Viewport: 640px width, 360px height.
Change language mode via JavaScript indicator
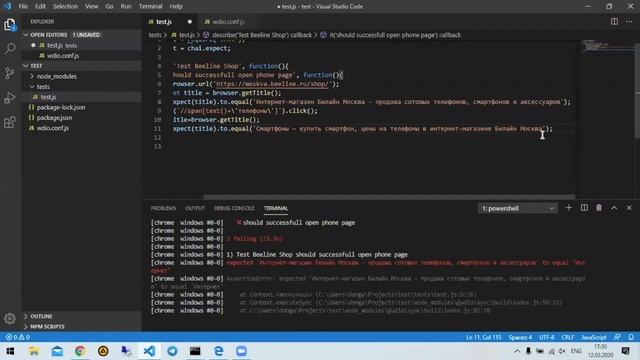click(x=594, y=337)
